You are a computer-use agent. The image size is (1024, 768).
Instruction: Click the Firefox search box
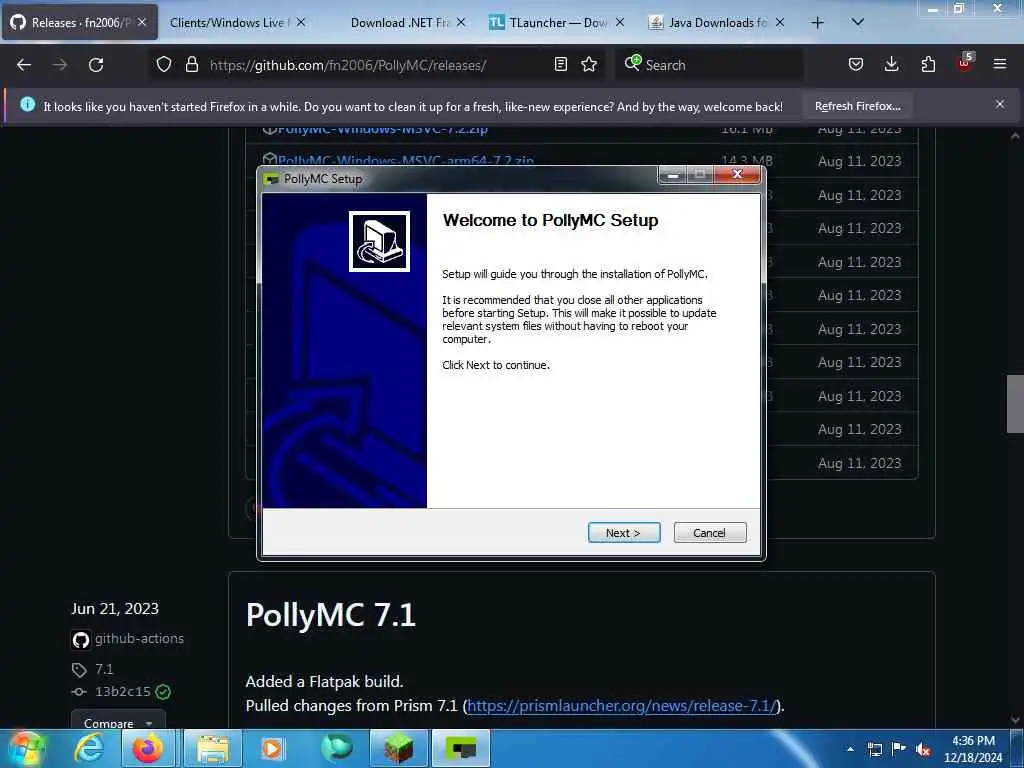pyautogui.click(x=709, y=65)
